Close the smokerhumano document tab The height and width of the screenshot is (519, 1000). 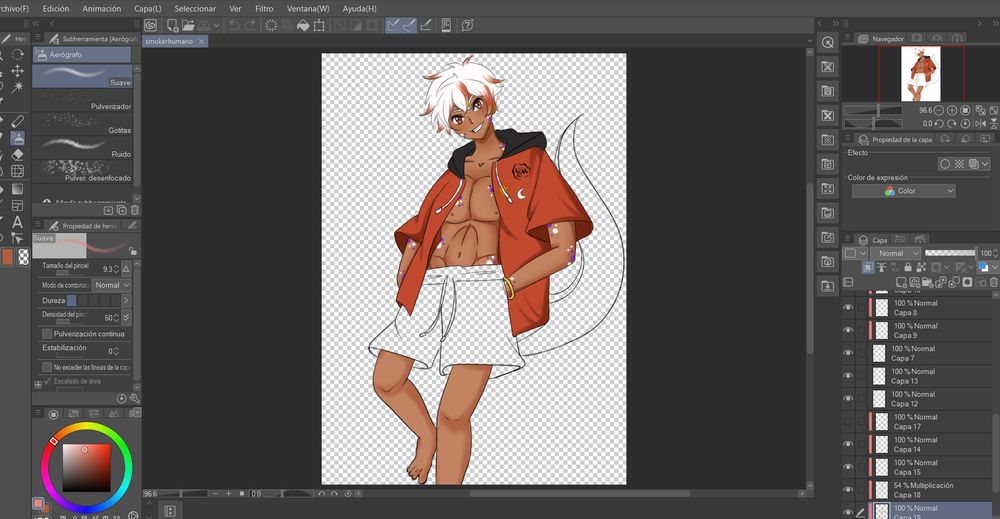click(x=202, y=41)
